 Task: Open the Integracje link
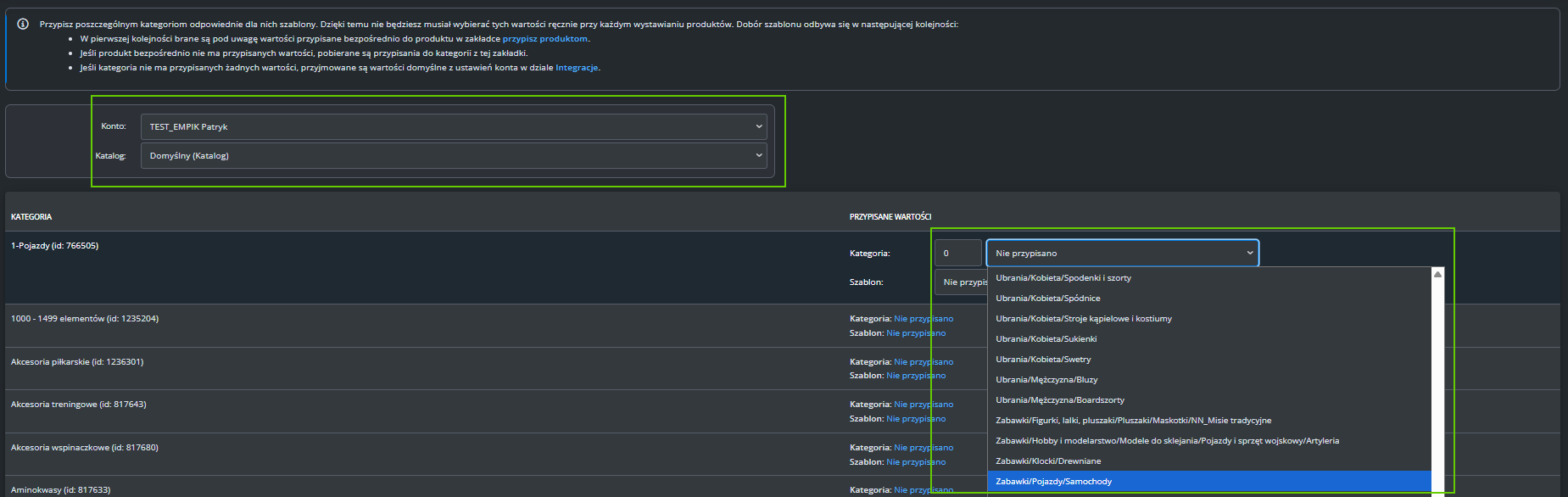point(577,67)
